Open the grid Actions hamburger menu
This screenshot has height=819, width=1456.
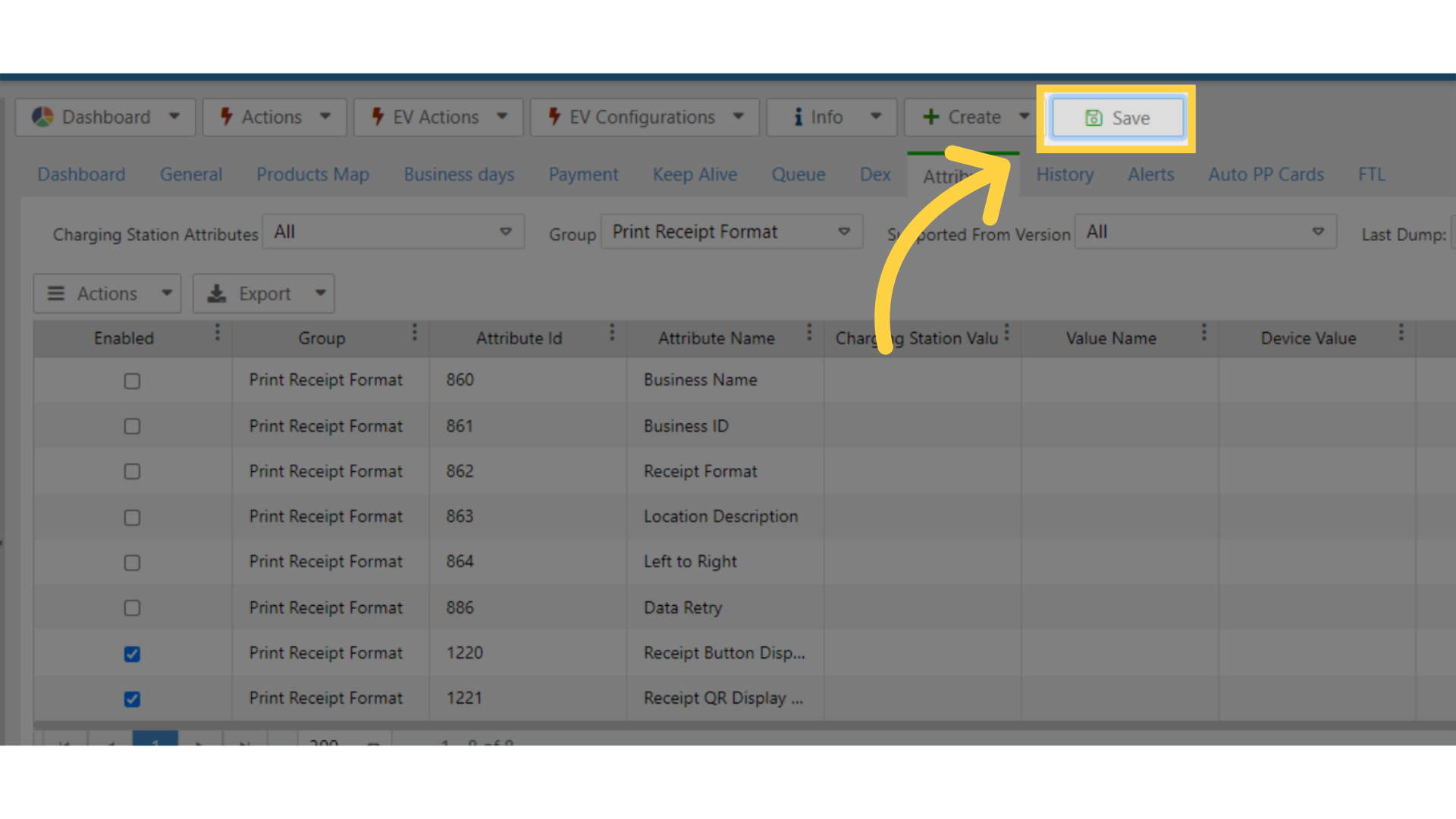point(107,293)
